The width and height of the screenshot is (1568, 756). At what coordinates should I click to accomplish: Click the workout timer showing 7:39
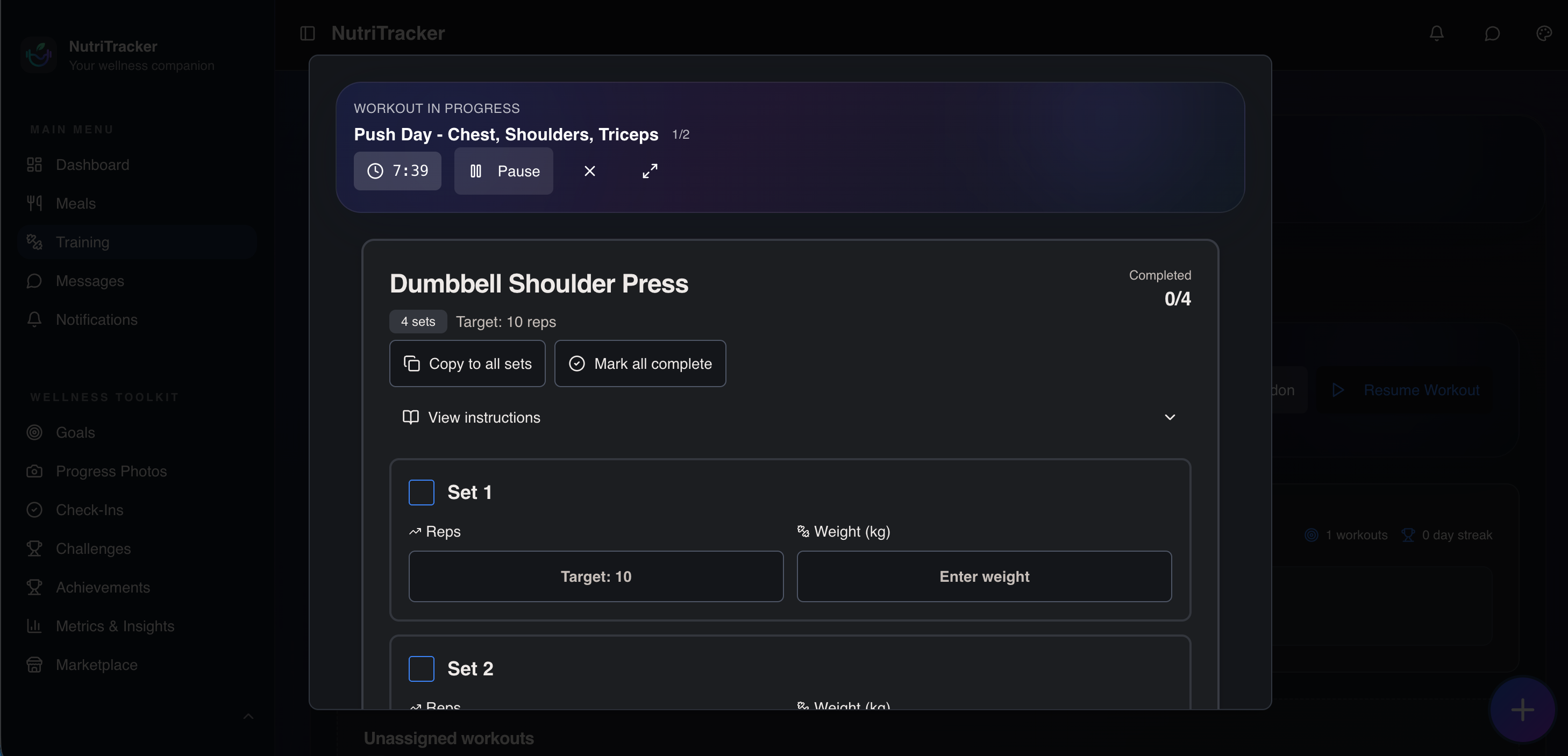pyautogui.click(x=397, y=171)
